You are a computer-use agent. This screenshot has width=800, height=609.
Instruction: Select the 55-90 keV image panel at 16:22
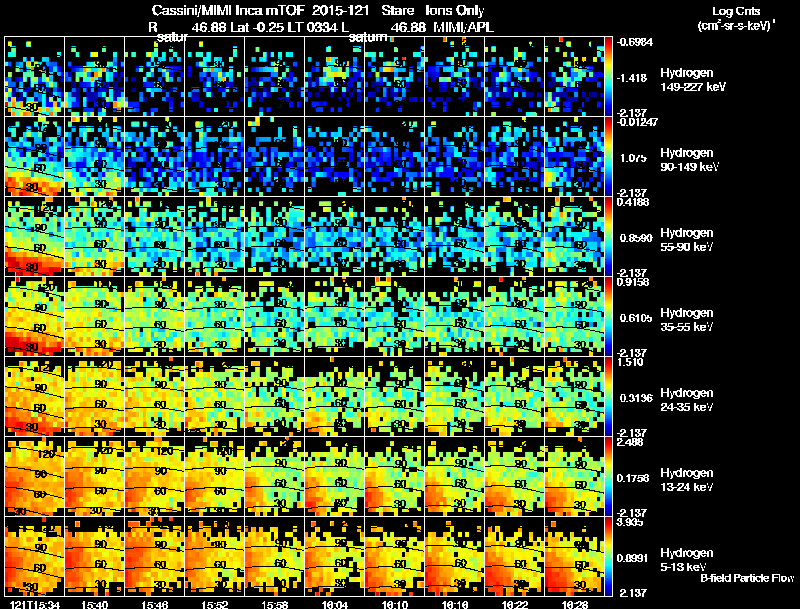(515, 237)
